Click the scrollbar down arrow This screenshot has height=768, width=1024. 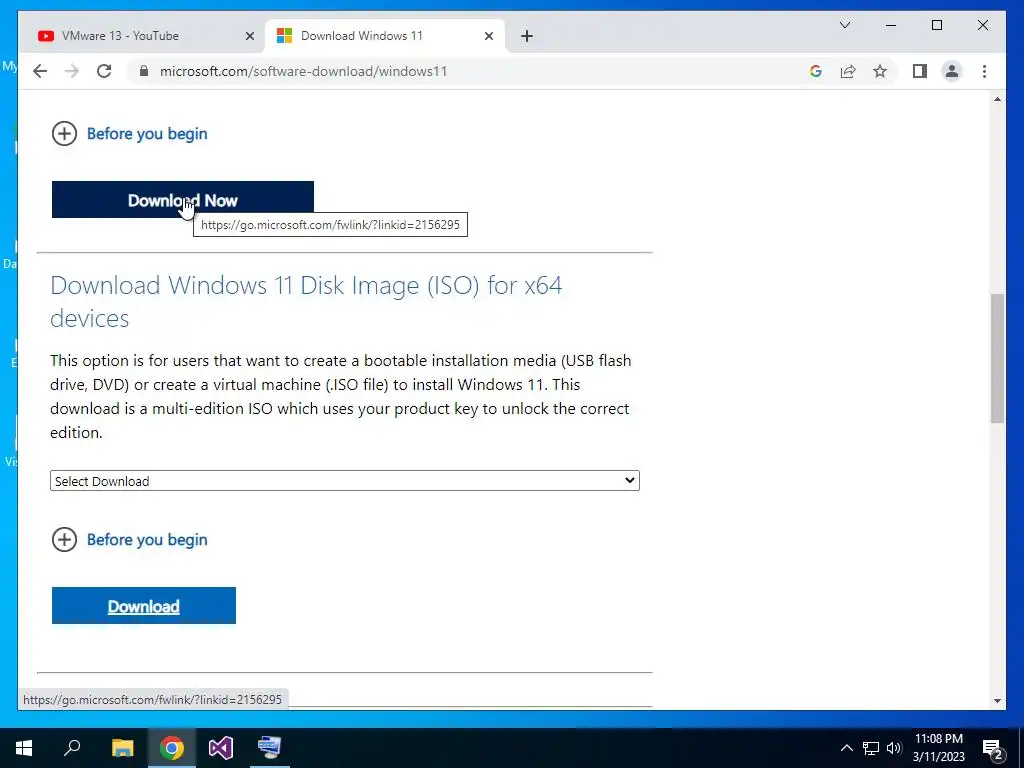pyautogui.click(x=997, y=701)
